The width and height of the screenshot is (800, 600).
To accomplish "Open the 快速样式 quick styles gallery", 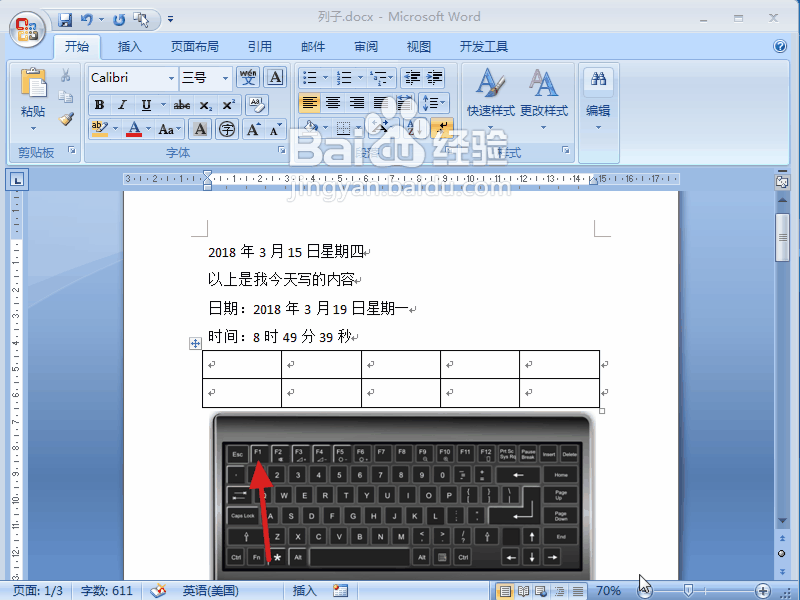I will coord(491,97).
